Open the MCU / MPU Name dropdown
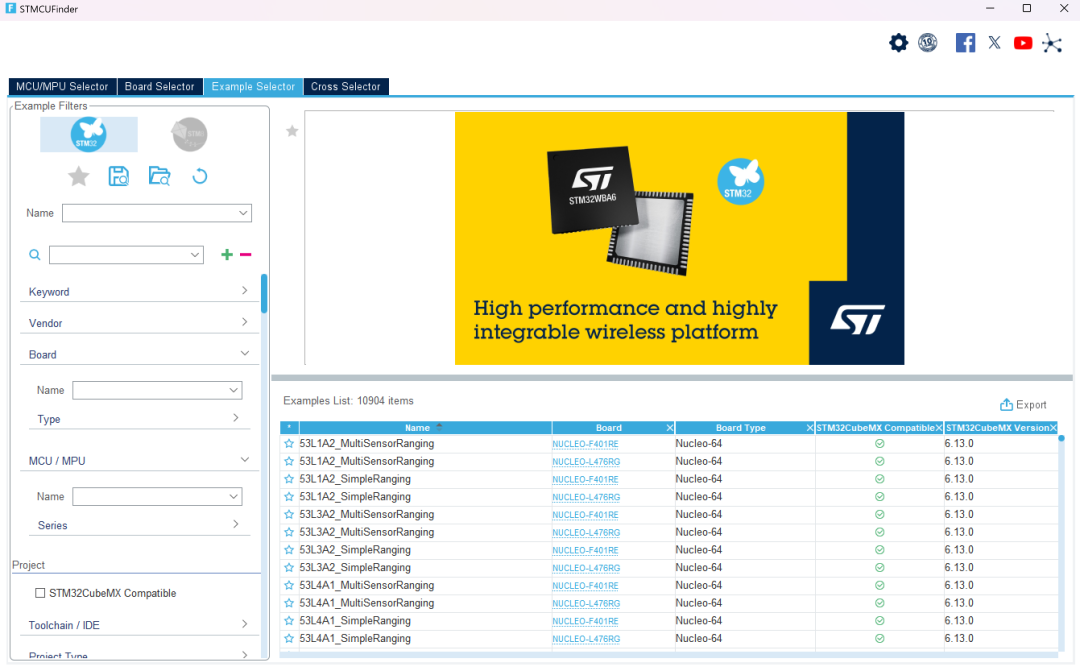 click(158, 496)
